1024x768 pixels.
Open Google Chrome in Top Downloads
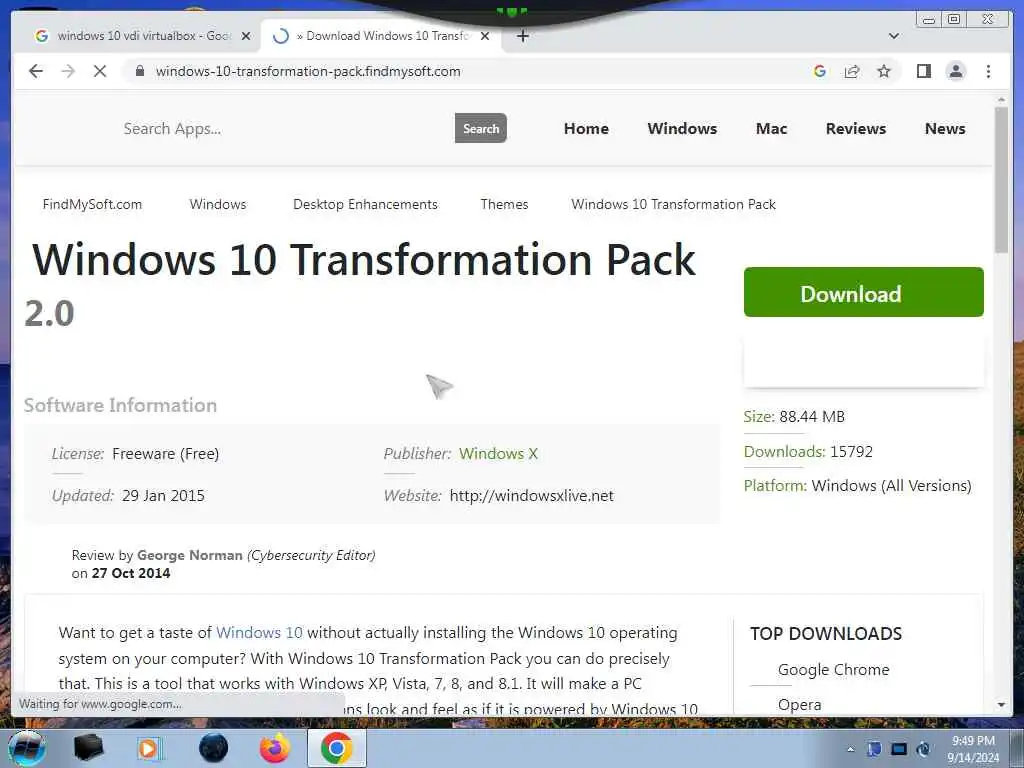click(x=833, y=670)
